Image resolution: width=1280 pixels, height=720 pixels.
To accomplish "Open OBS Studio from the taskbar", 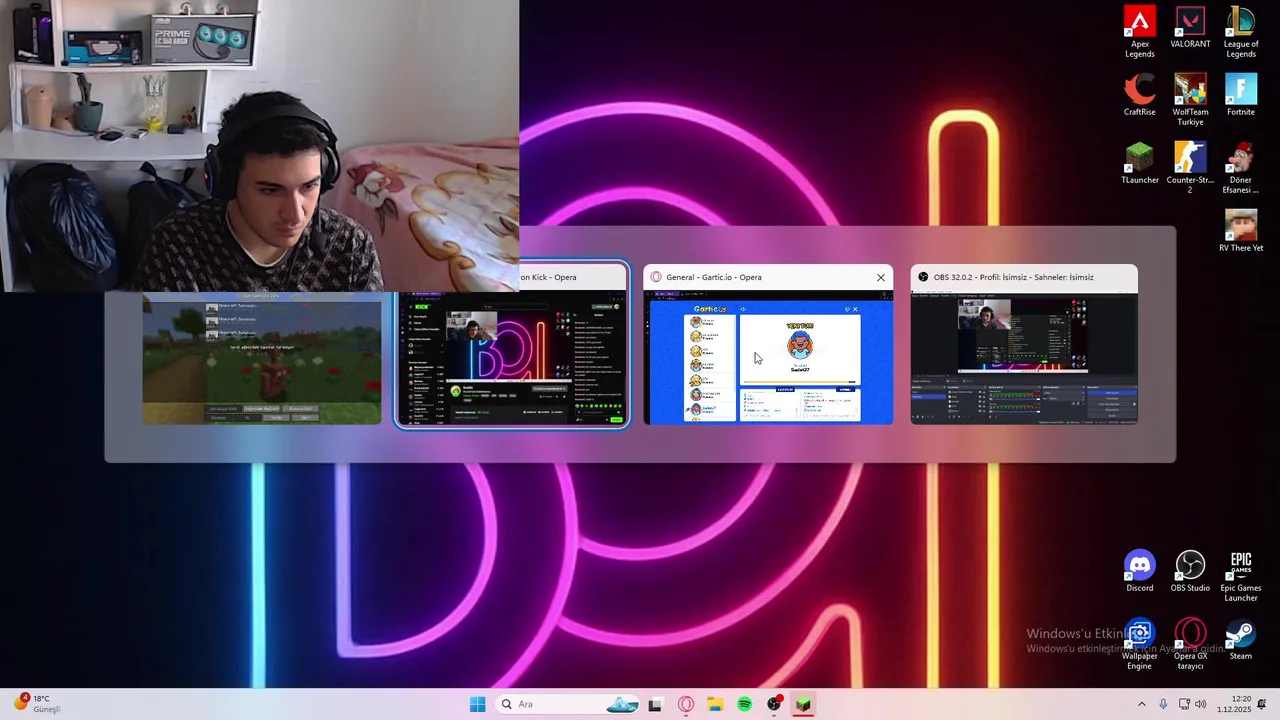I will 774,704.
